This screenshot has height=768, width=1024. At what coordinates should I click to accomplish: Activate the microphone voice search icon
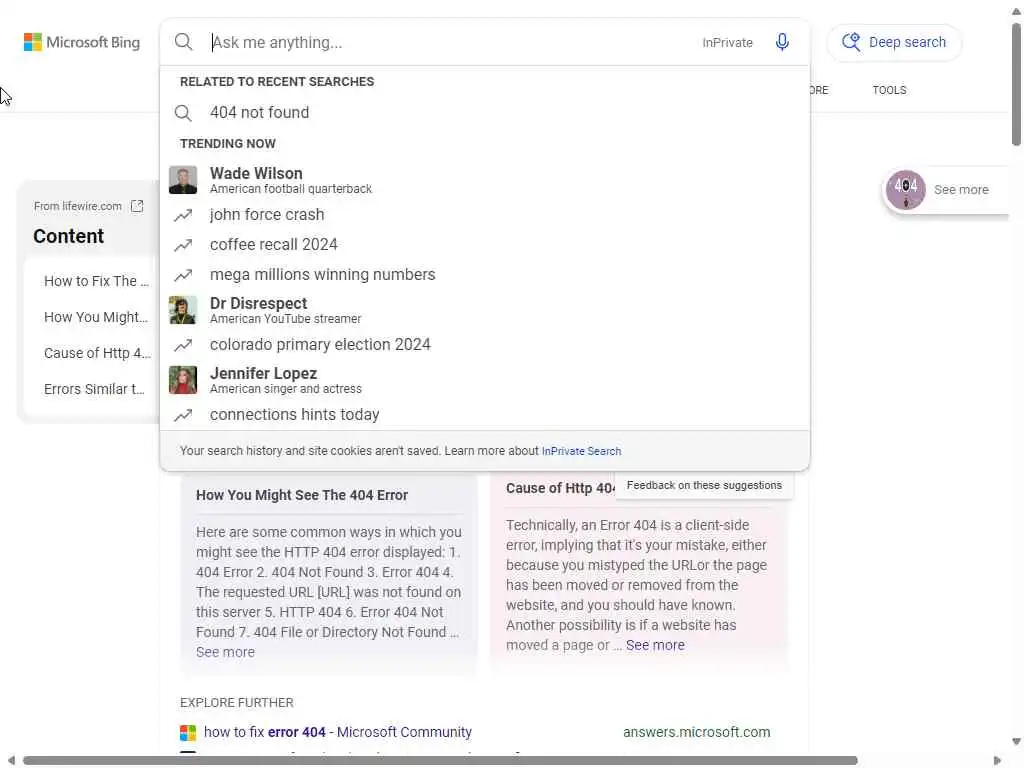(782, 42)
